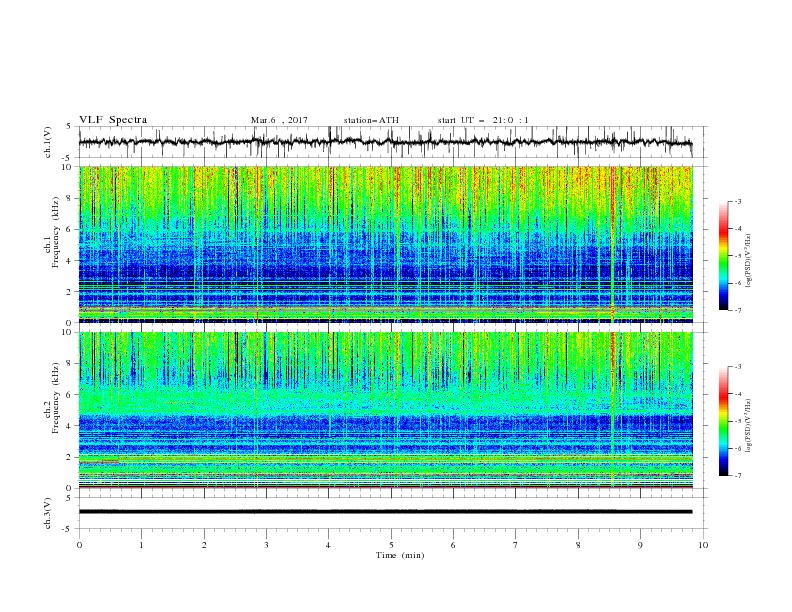Viewport: 792px width, 612px height.
Task: Click the ch.1 voltage waveform trace
Action: click(385, 142)
